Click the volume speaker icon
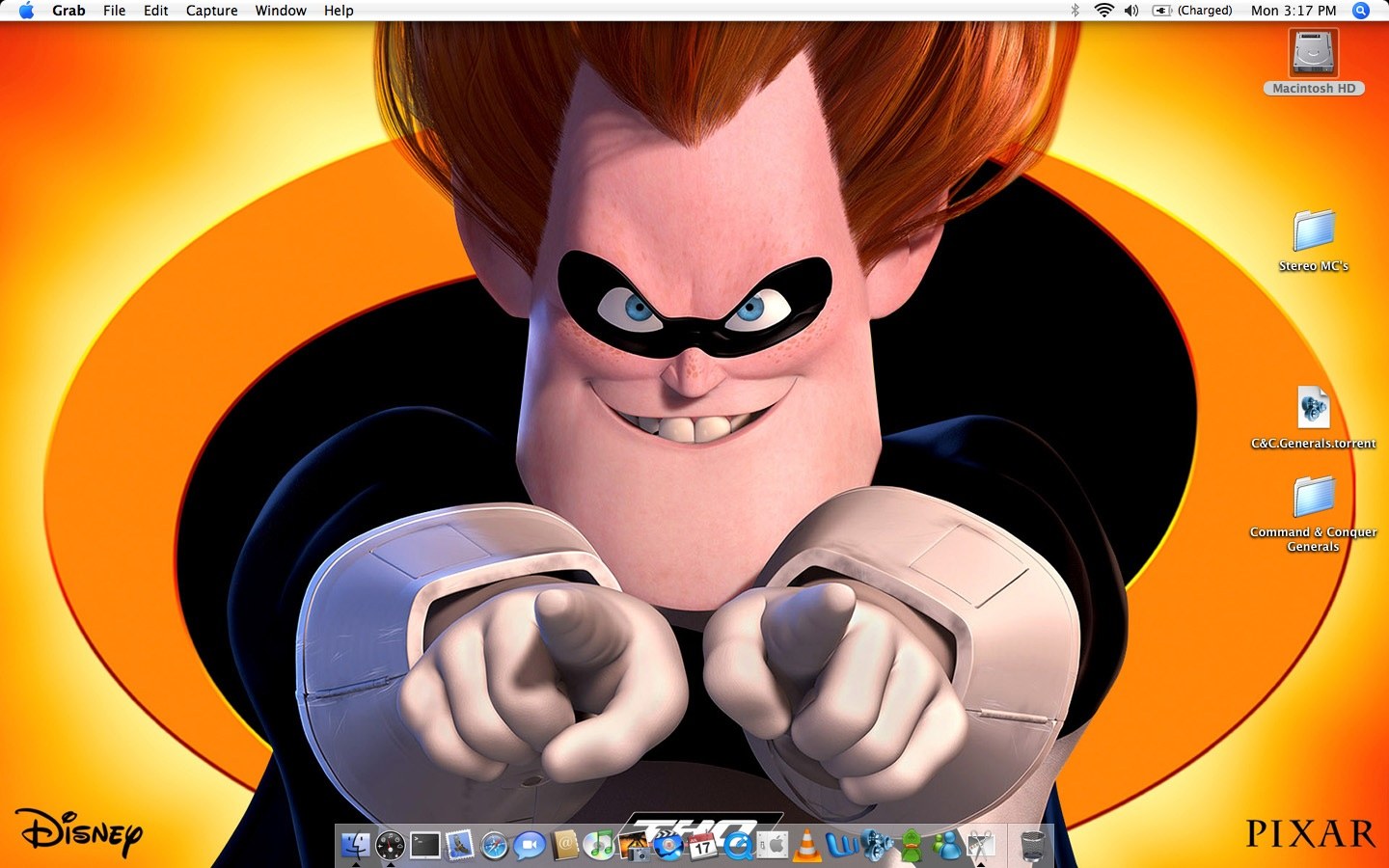Viewport: 1389px width, 868px height. point(1131,11)
